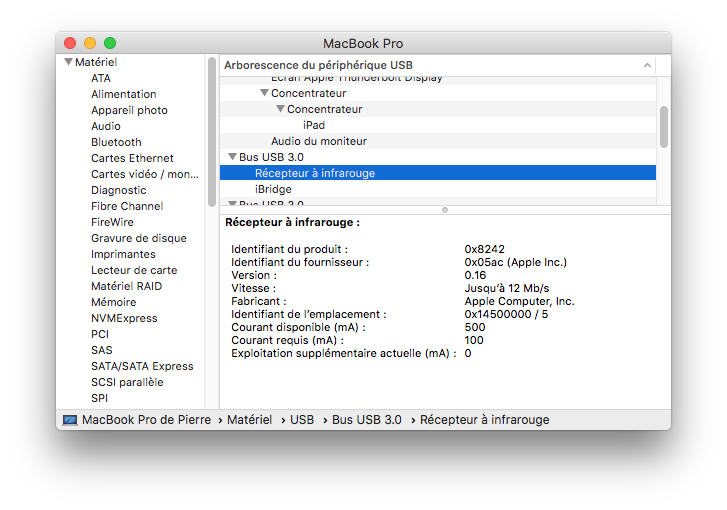Open Appareil photo category
Screen dimensions: 727x510
coord(129,110)
